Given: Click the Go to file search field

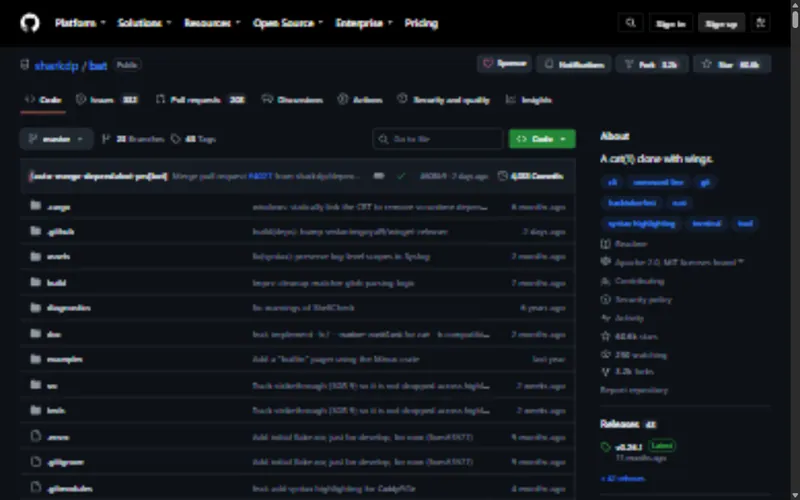Looking at the screenshot, I should [438, 139].
